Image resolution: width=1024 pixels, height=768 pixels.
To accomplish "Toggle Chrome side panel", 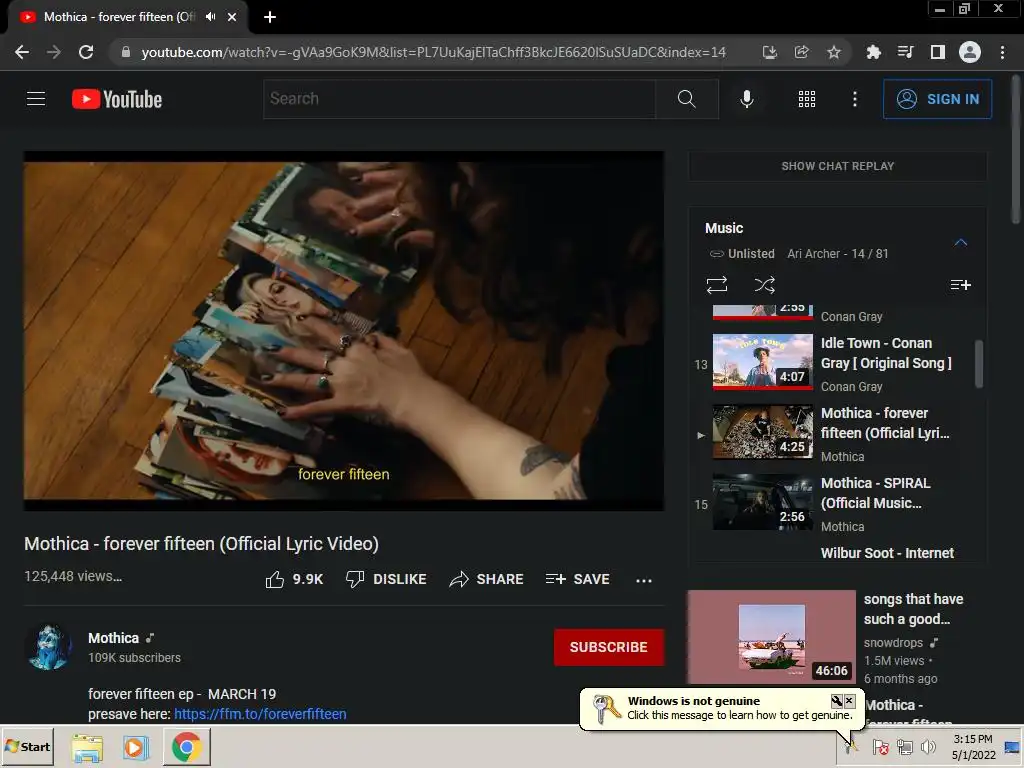I will (x=937, y=52).
